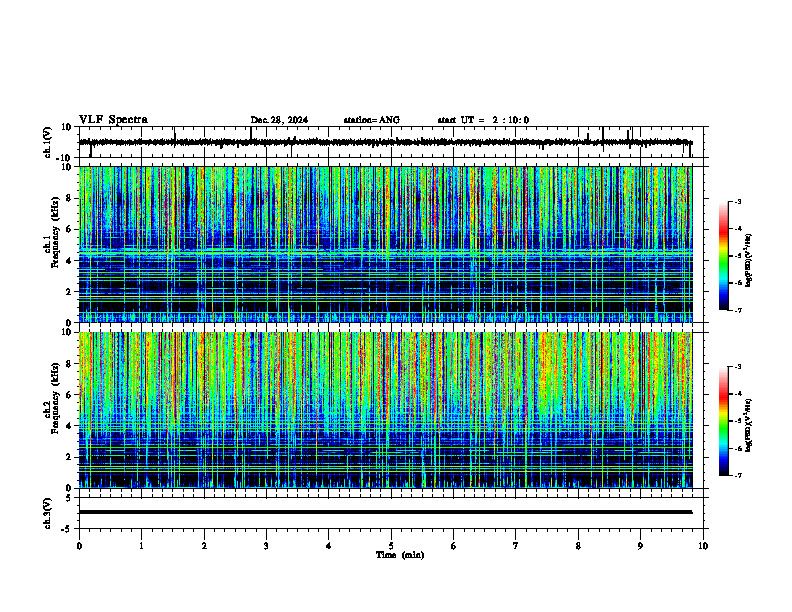Click ch.1 color bar "-3" top value

pyautogui.click(x=737, y=202)
